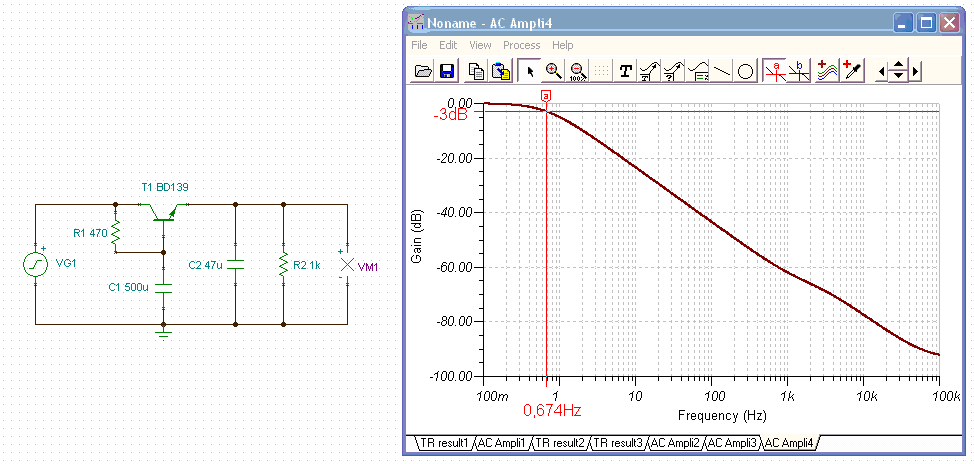Expand the Help menu
This screenshot has height=464, width=974.
(x=562, y=45)
